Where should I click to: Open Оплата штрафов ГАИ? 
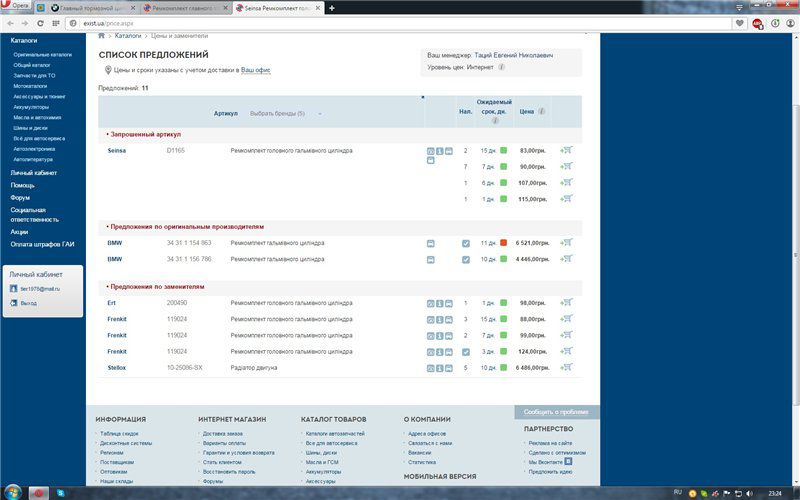(x=42, y=244)
